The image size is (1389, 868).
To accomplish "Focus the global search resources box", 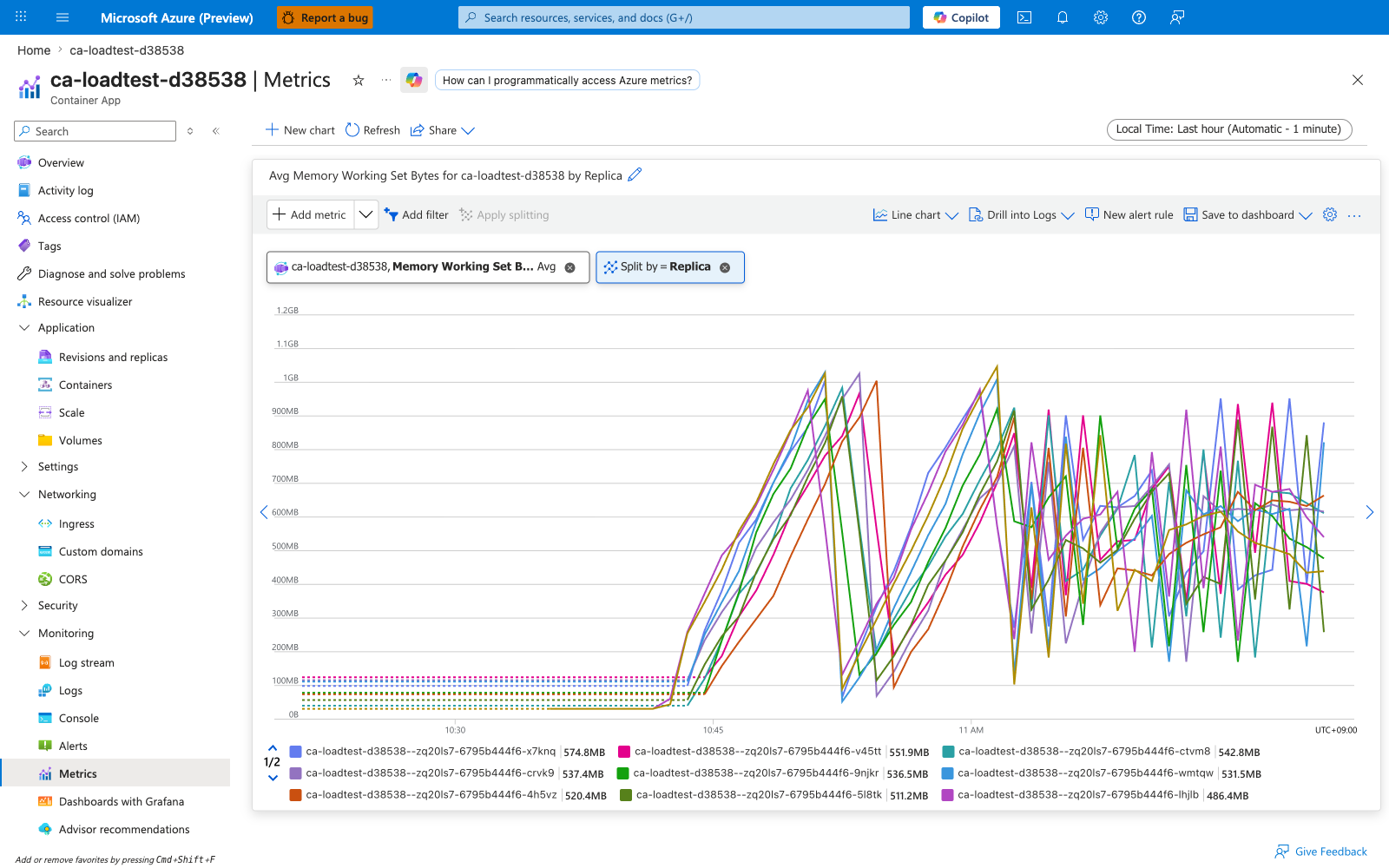I will tap(684, 17).
